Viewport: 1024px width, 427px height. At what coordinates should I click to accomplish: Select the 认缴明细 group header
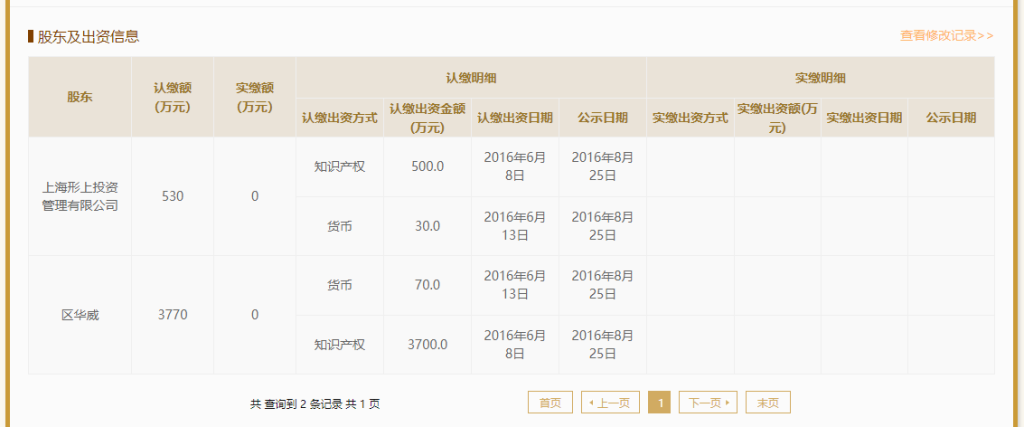pos(471,77)
